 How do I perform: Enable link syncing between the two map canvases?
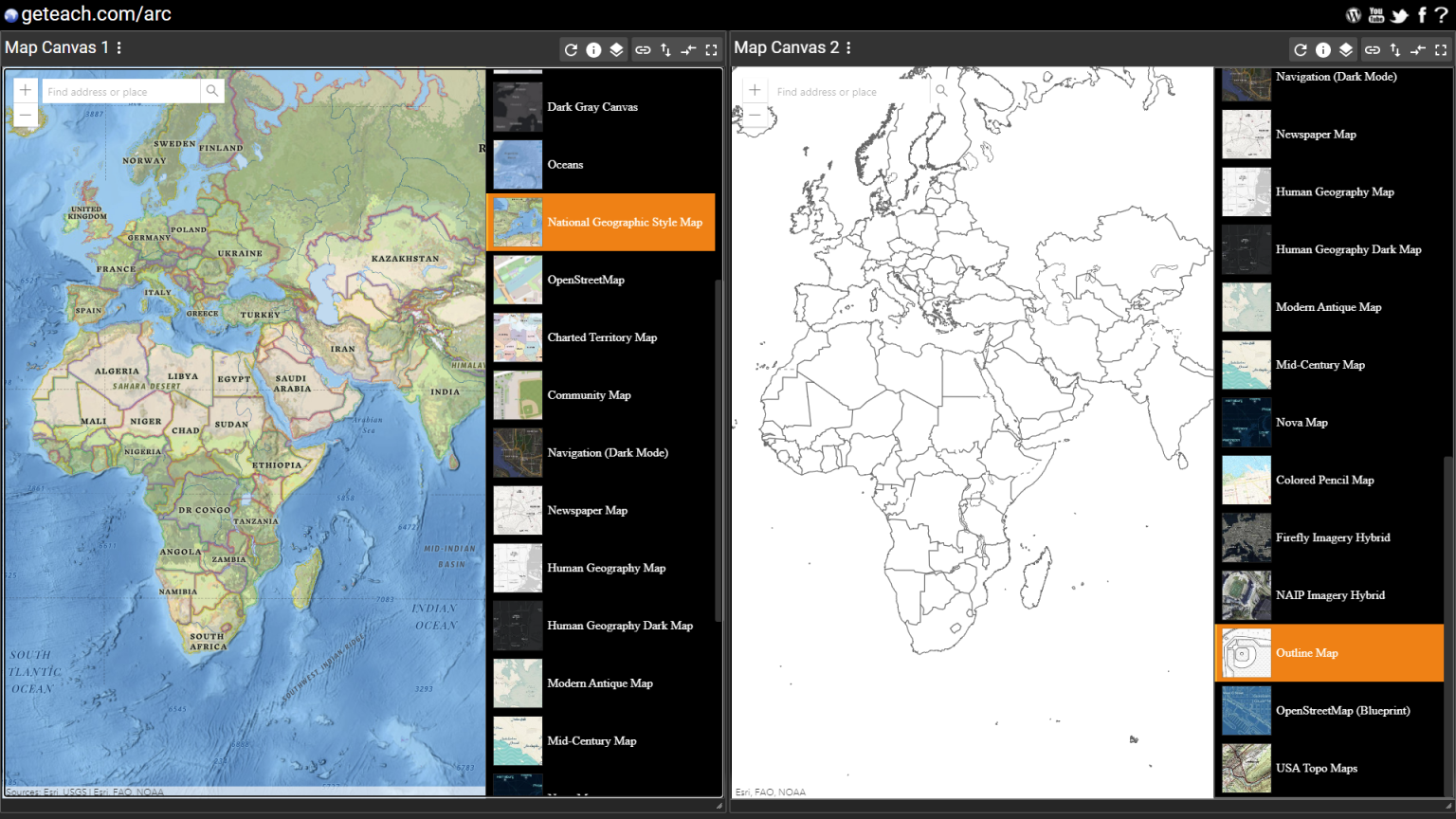643,49
